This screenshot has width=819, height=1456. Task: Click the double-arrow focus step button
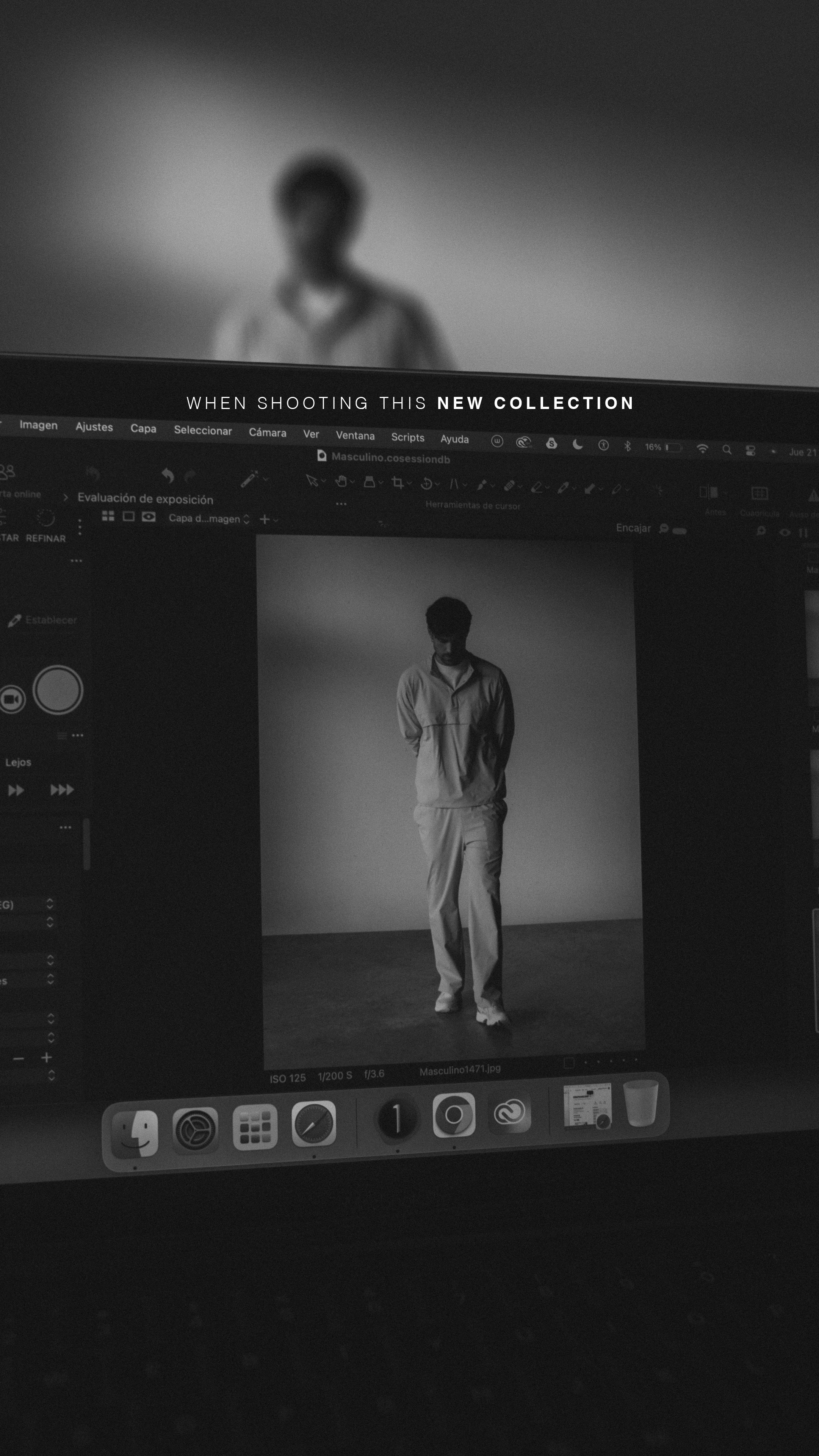pyautogui.click(x=16, y=790)
